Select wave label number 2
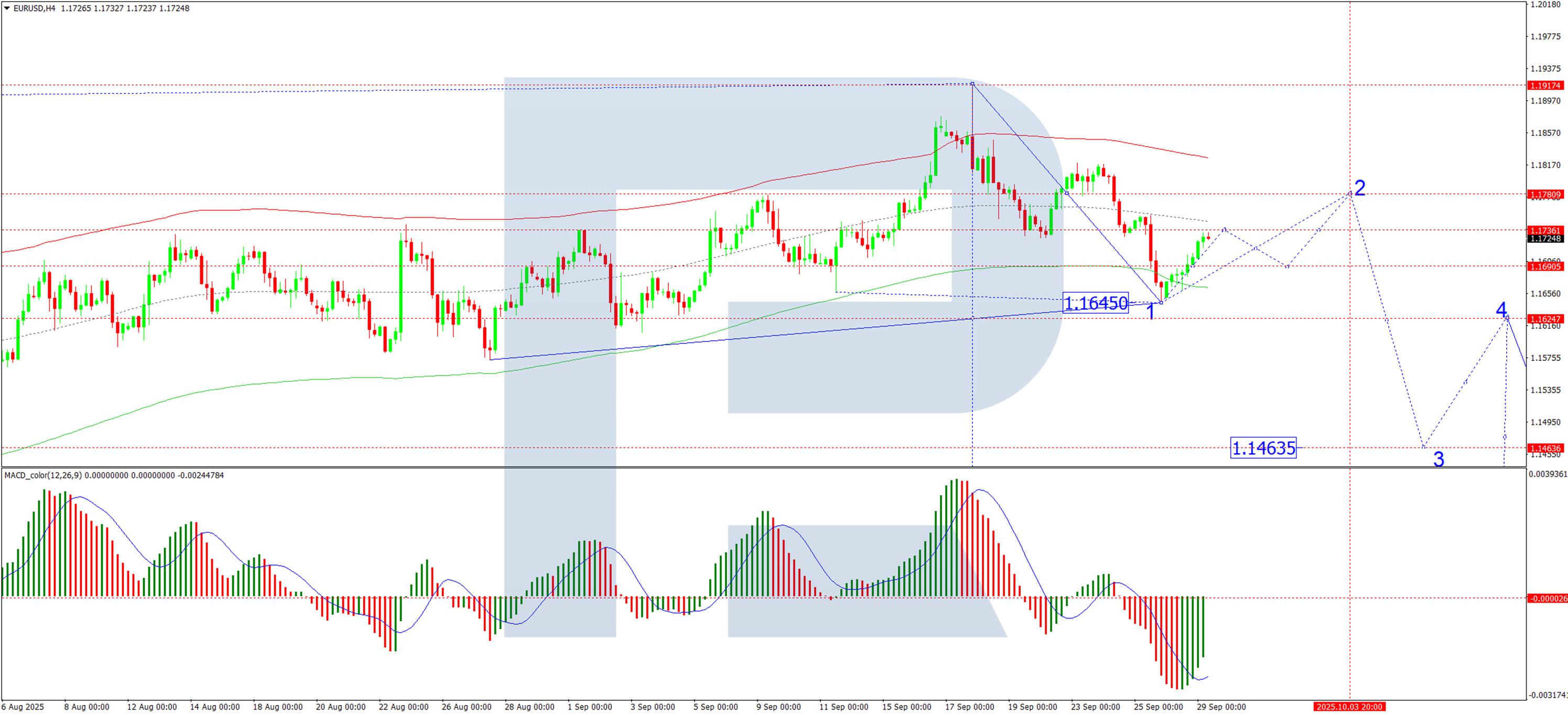The height and width of the screenshot is (715, 1568). (x=1359, y=188)
